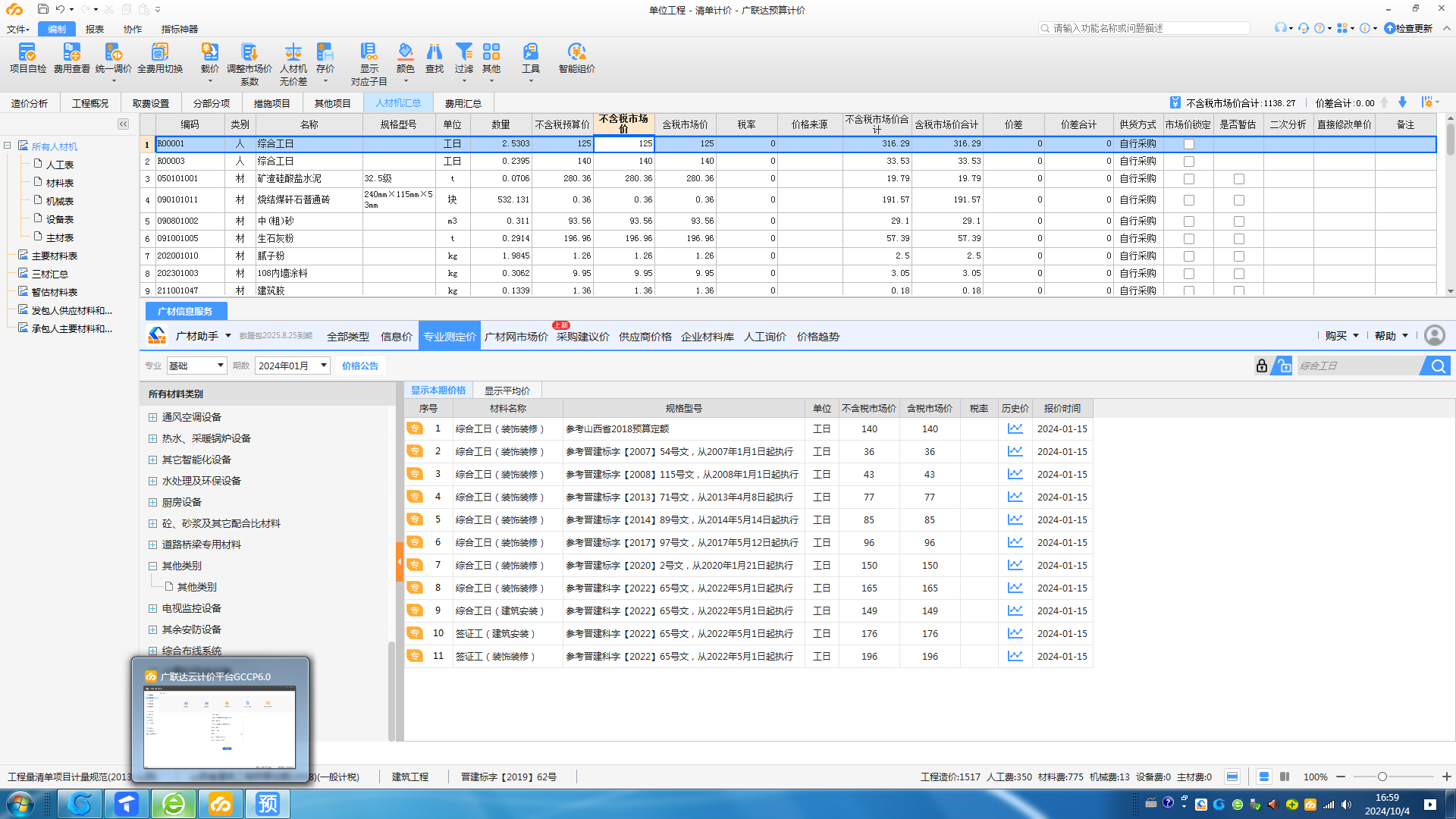Open history price chart for 签证工(建筑安装)
Screen dimensions: 1456x819
pyautogui.click(x=1015, y=633)
